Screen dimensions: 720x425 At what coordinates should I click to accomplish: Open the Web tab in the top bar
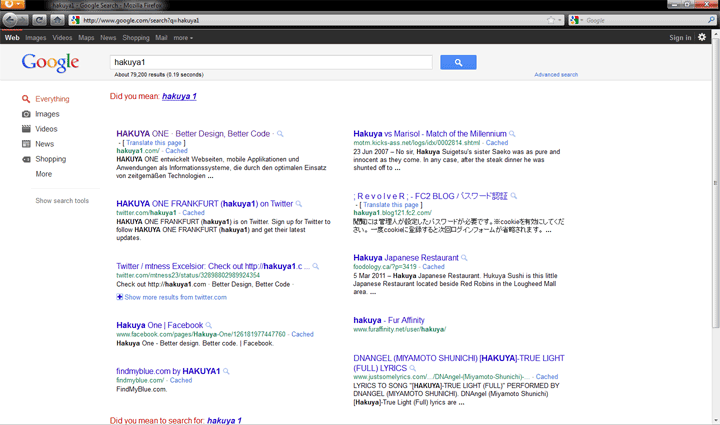pyautogui.click(x=12, y=38)
